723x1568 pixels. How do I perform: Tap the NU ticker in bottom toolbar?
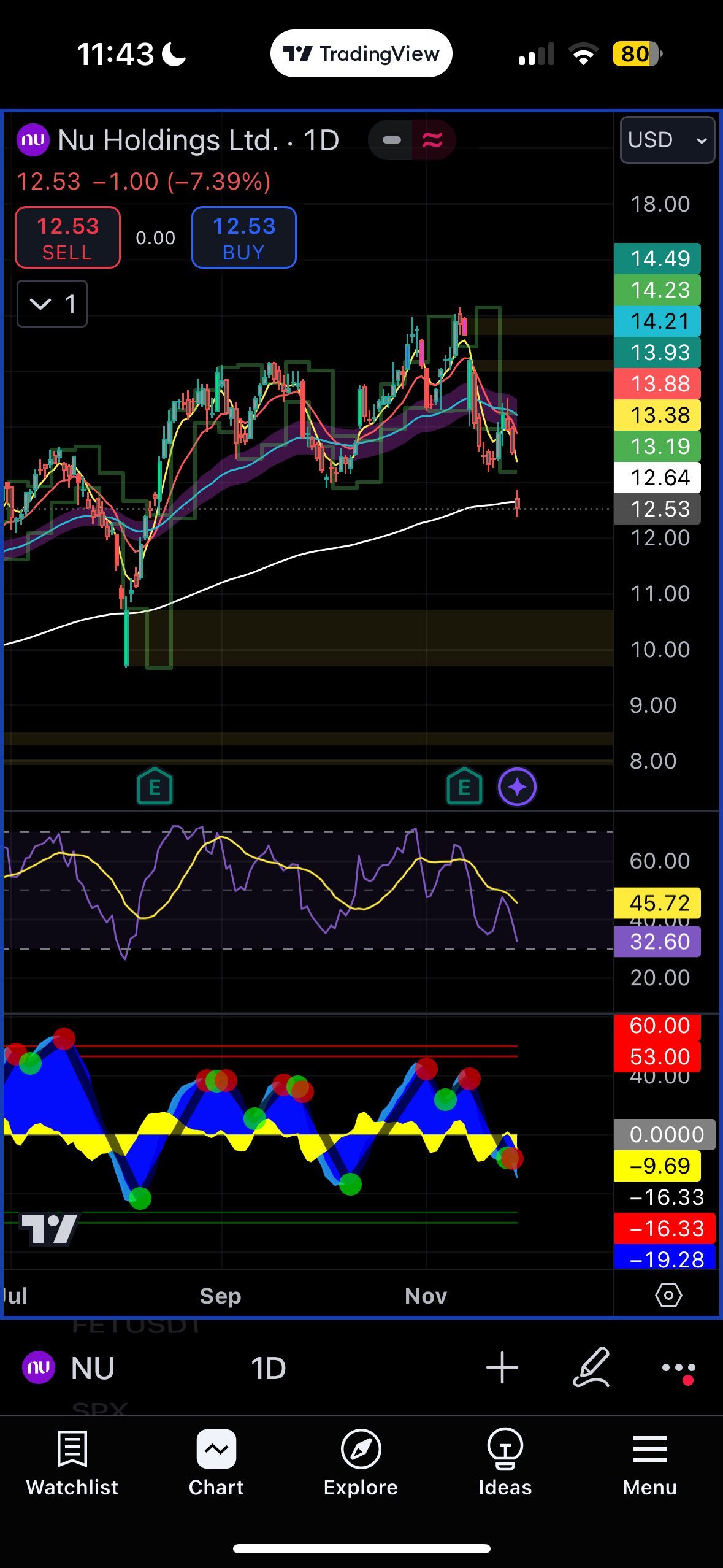93,1368
